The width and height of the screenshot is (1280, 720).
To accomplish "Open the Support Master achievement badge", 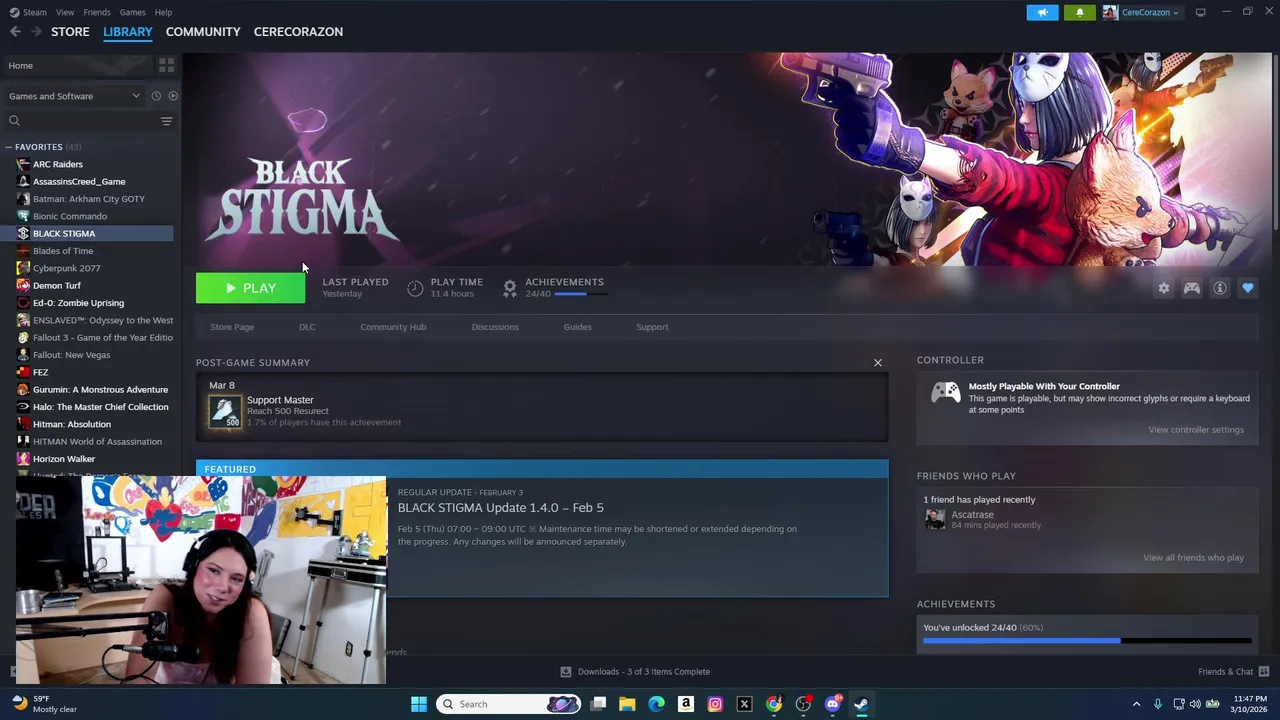I will tap(224, 411).
